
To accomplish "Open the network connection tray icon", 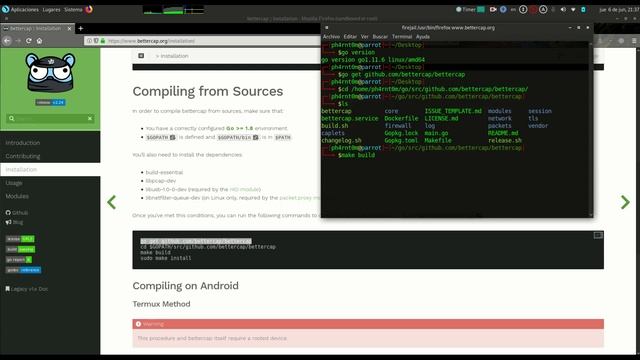I will pos(573,9).
